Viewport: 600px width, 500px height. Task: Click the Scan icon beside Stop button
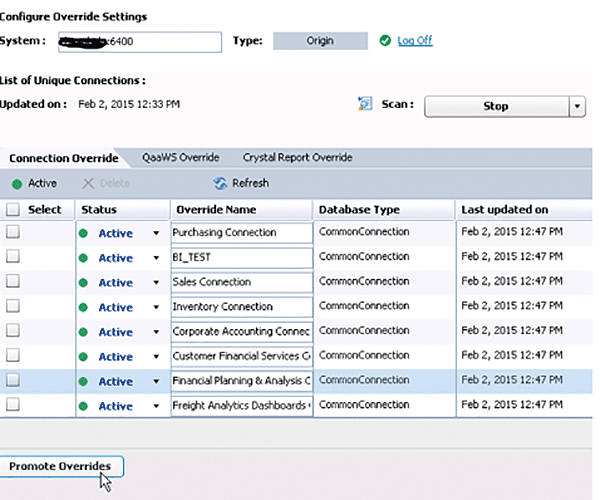364,105
